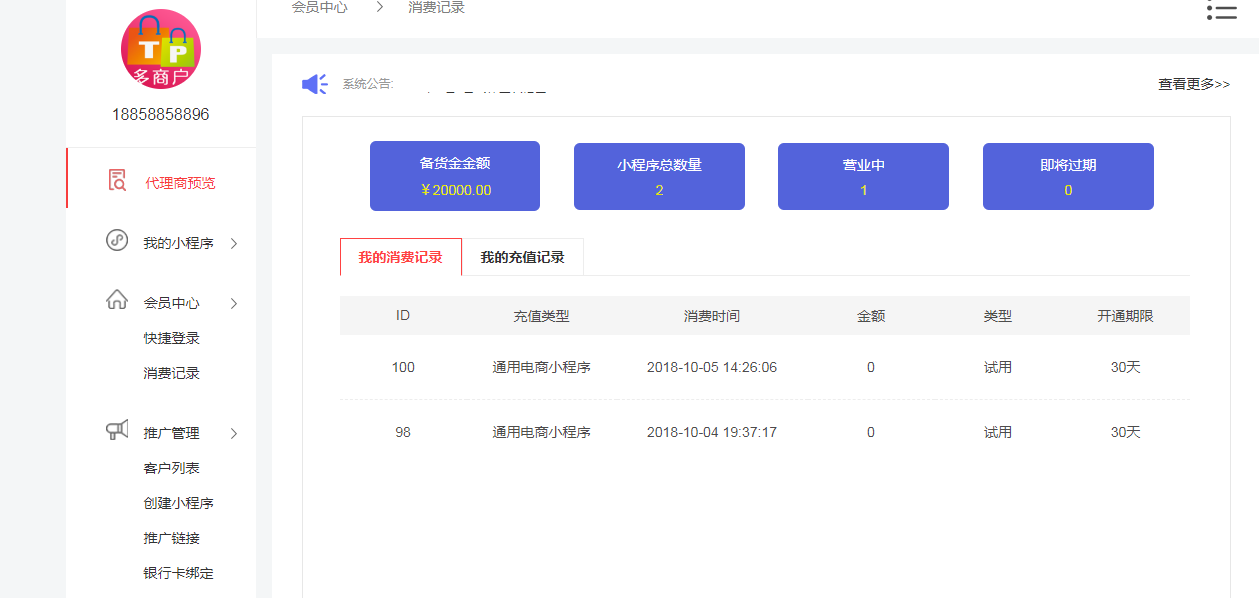
Task: Collapse the 会员中心 submenu chevron
Action: pyautogui.click(x=233, y=303)
